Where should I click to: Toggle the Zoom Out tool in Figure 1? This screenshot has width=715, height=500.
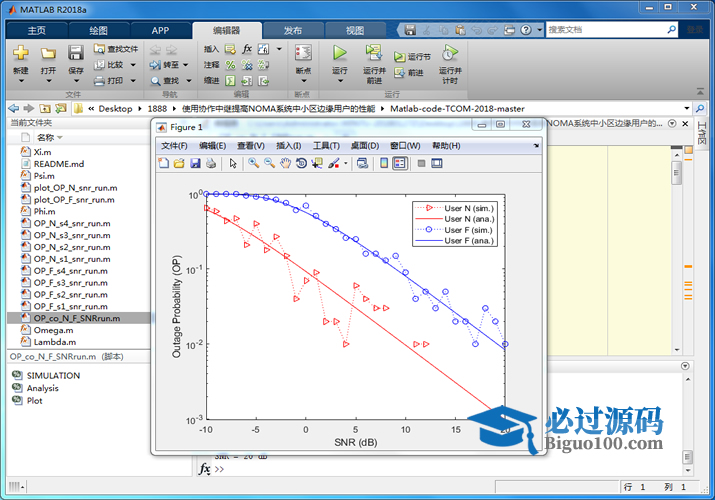point(269,163)
